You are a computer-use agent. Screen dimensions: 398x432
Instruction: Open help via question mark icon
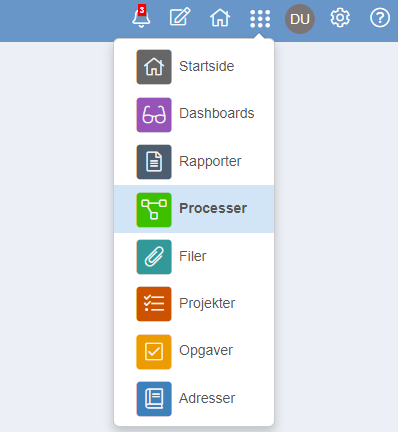(380, 18)
